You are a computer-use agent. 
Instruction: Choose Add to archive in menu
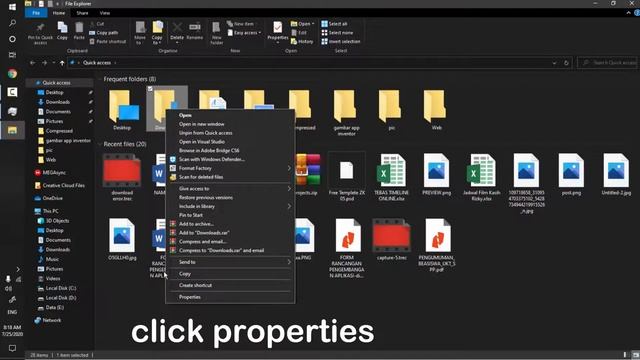click(x=230, y=224)
